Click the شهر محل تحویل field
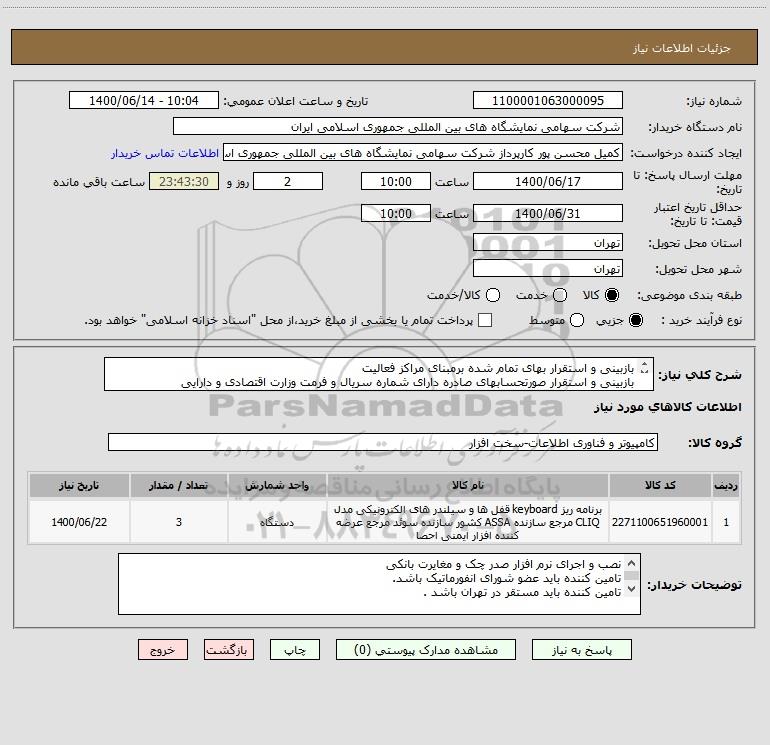Viewport: 770px width, 745px height. click(x=548, y=268)
